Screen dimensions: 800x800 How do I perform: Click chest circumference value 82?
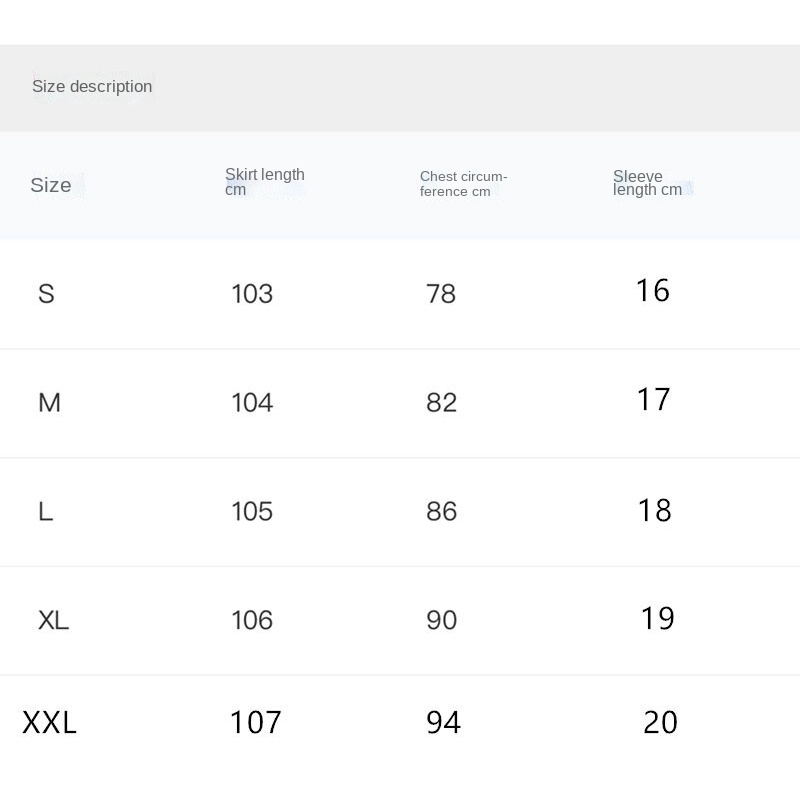[x=441, y=402]
